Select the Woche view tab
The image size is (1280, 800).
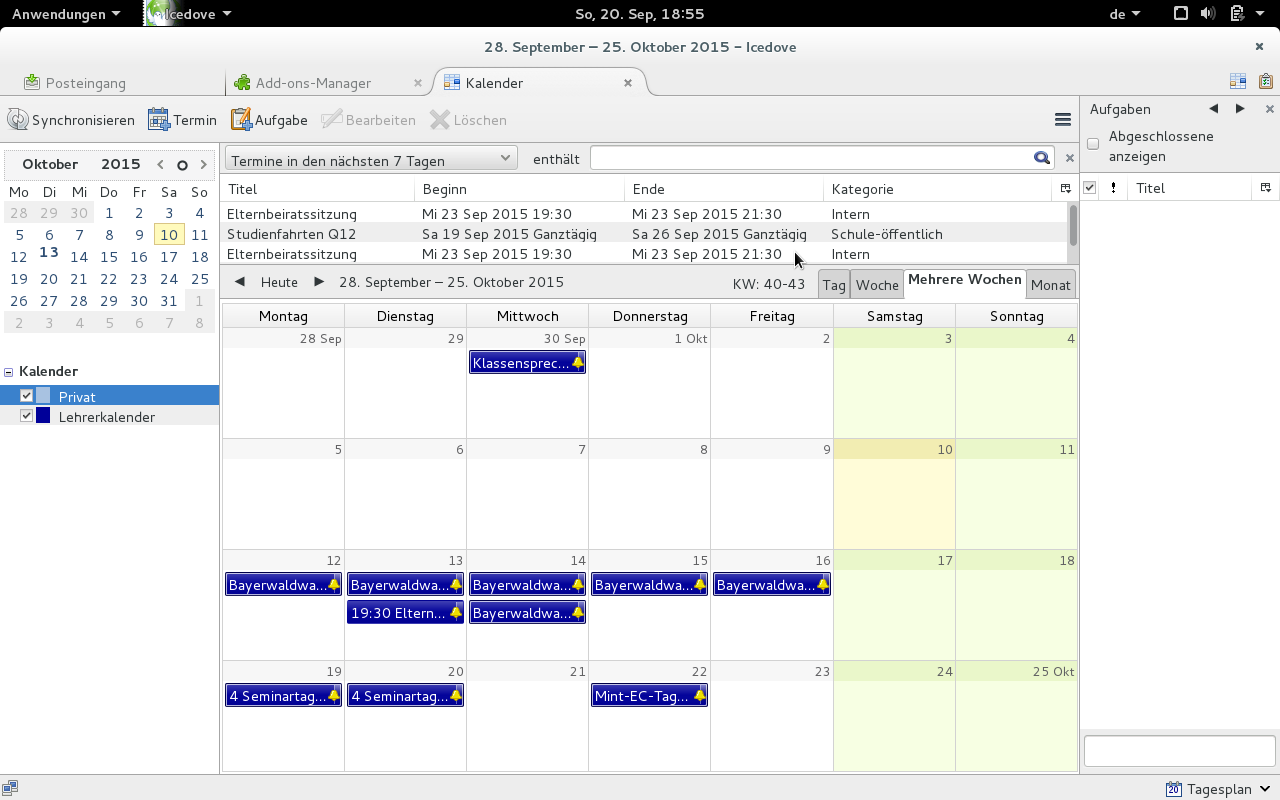click(877, 285)
